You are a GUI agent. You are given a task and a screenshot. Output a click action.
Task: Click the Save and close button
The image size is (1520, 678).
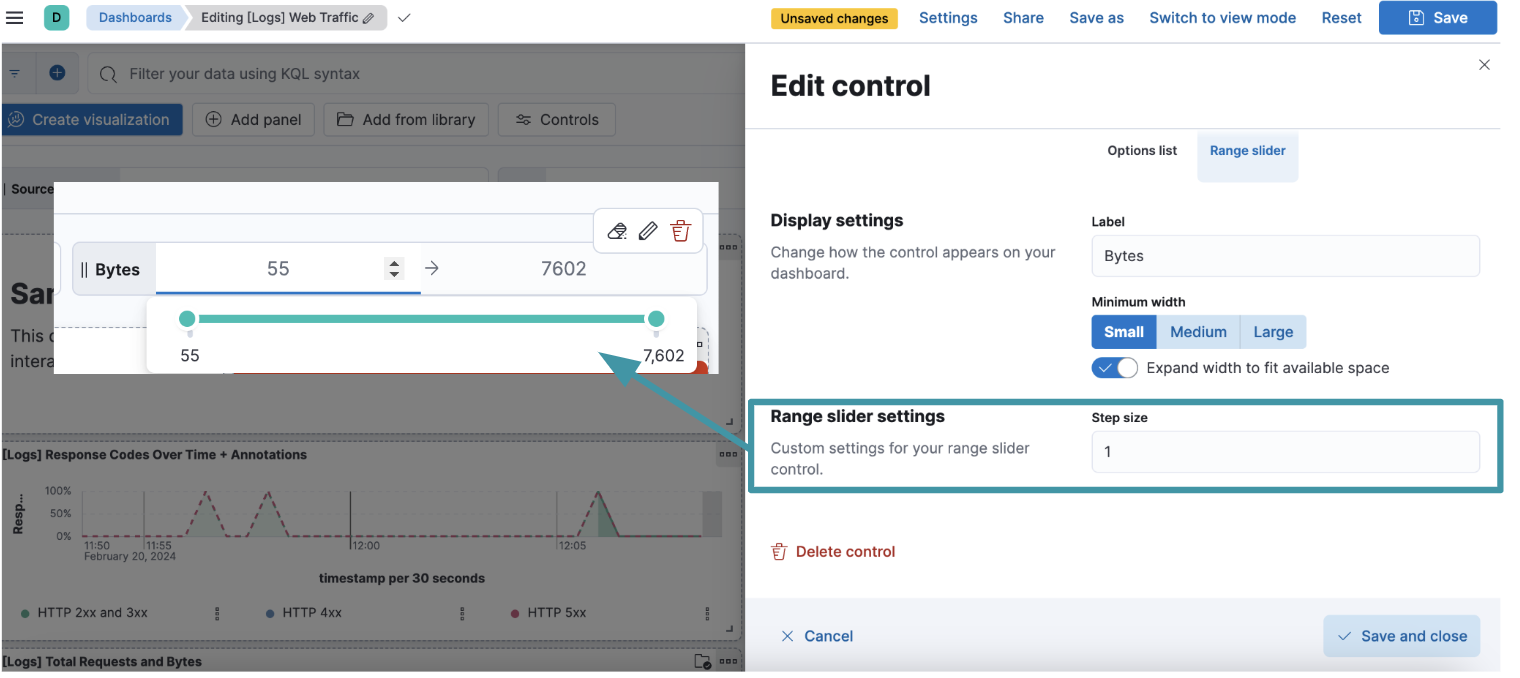pyautogui.click(x=1401, y=635)
